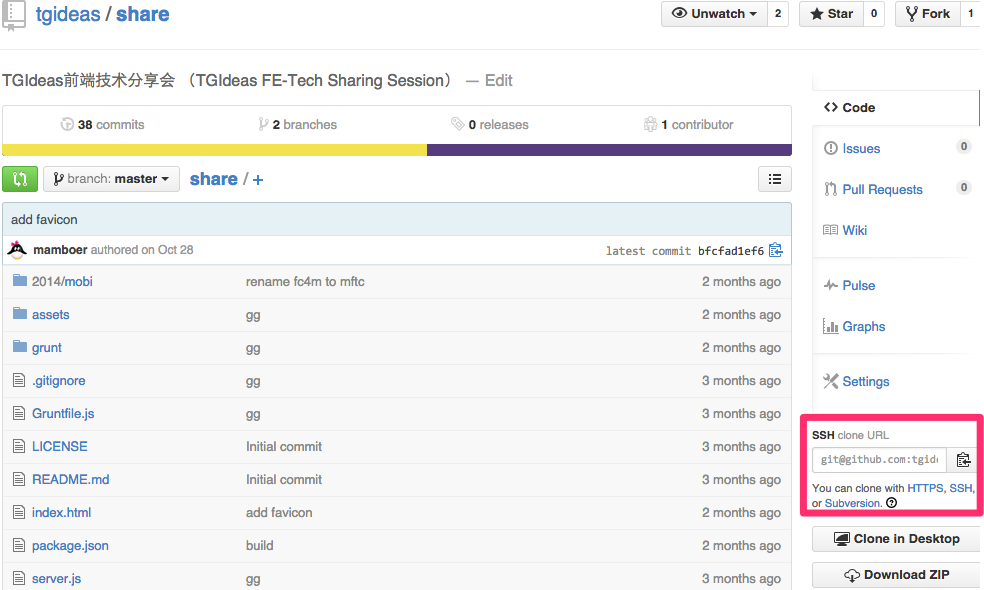Click the yellow language bar segment
The width and height of the screenshot is (984, 590).
pos(215,150)
